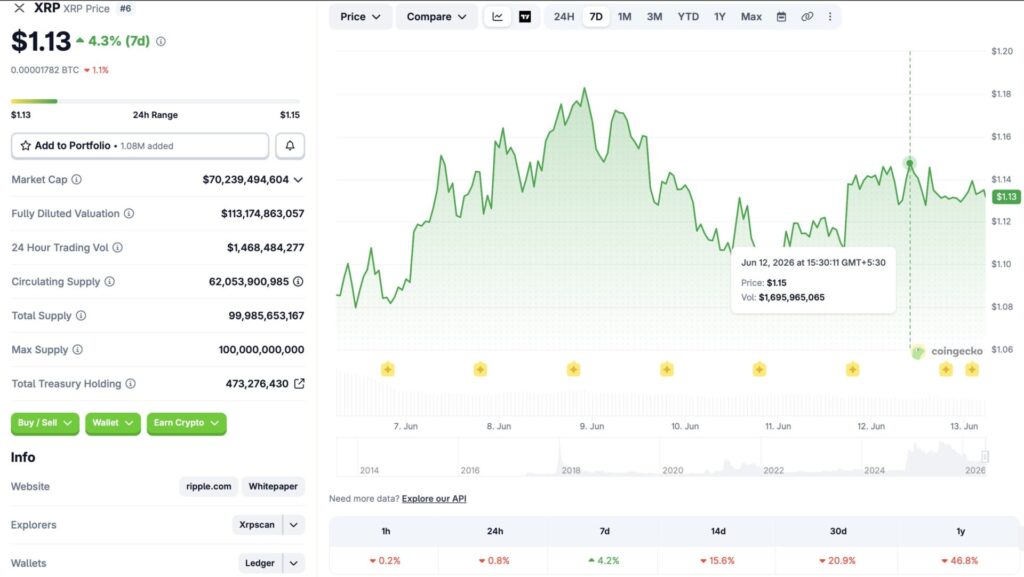The image size is (1024, 577).
Task: Select the 1M time range
Action: pos(624,17)
